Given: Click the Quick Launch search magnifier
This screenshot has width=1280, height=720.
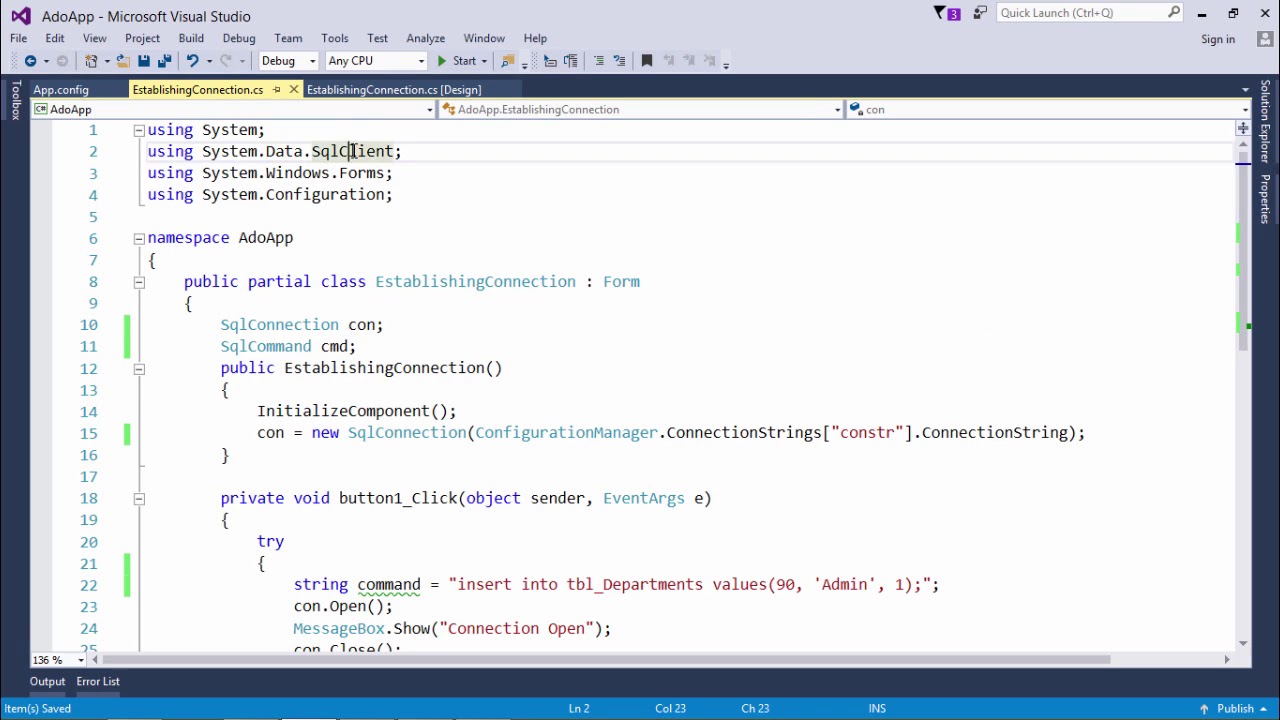Looking at the screenshot, I should coord(1174,13).
